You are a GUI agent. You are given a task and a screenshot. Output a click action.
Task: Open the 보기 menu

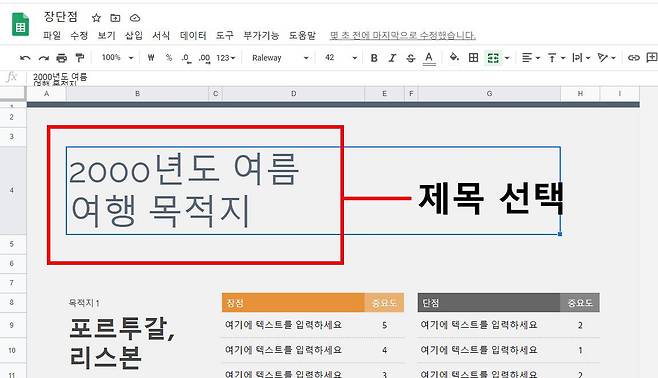click(x=106, y=35)
